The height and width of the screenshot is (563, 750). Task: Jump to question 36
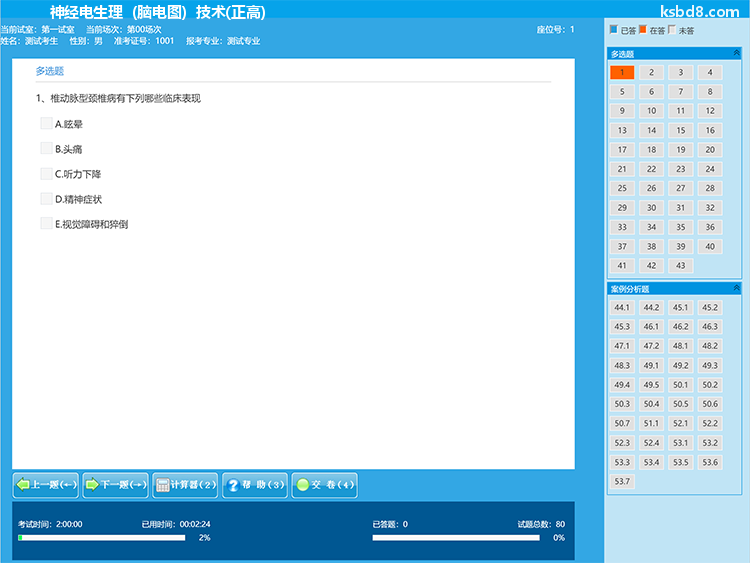(710, 227)
